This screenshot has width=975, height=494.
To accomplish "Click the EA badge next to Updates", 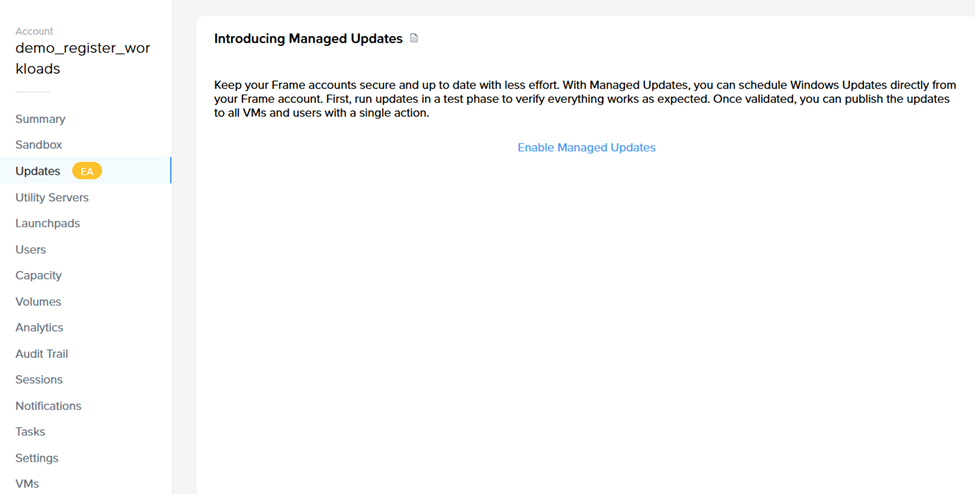I will 87,171.
